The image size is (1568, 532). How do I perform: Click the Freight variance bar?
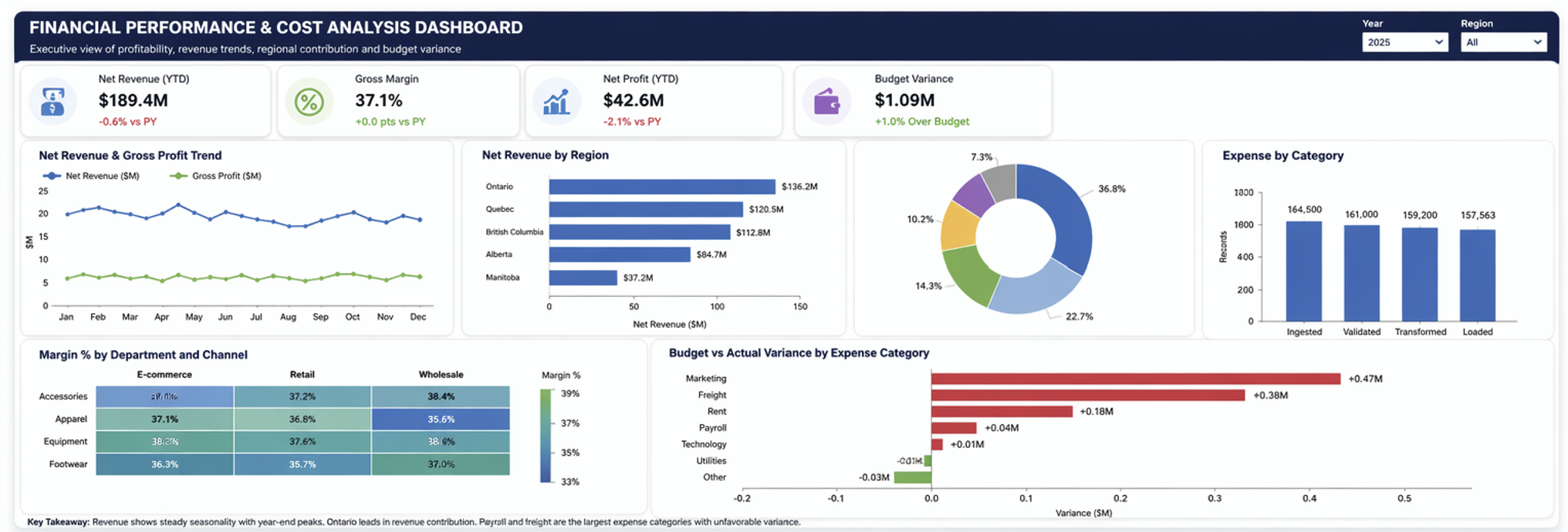click(x=1087, y=396)
